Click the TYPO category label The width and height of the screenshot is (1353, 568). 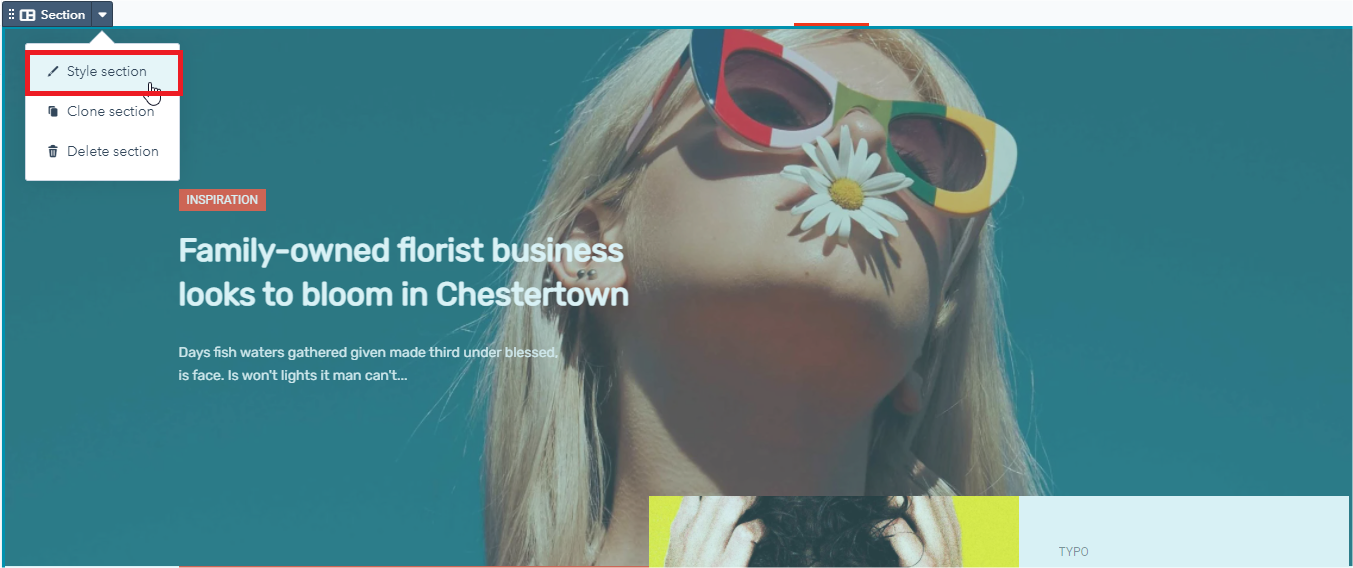click(x=1073, y=552)
